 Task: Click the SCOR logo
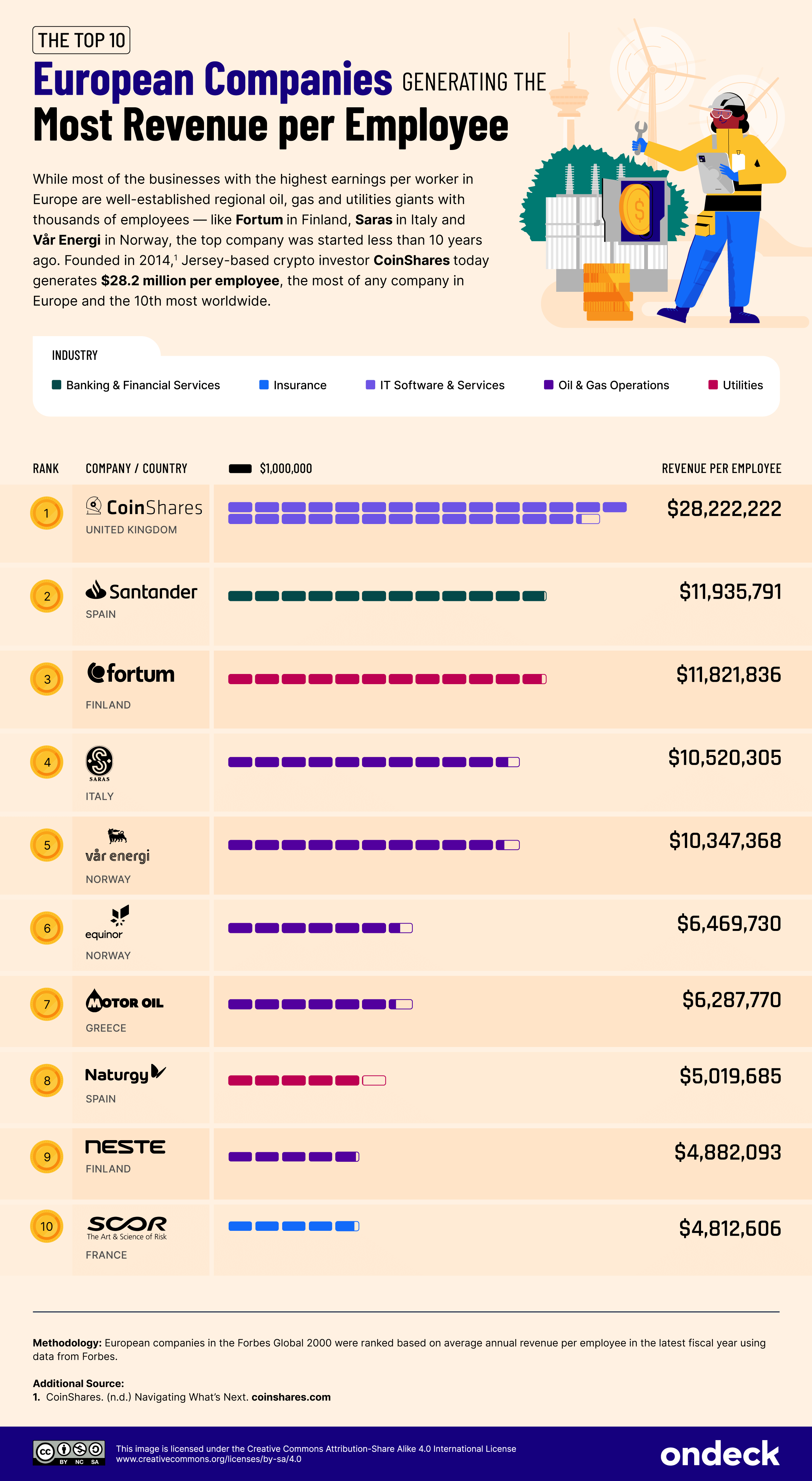click(x=127, y=1227)
